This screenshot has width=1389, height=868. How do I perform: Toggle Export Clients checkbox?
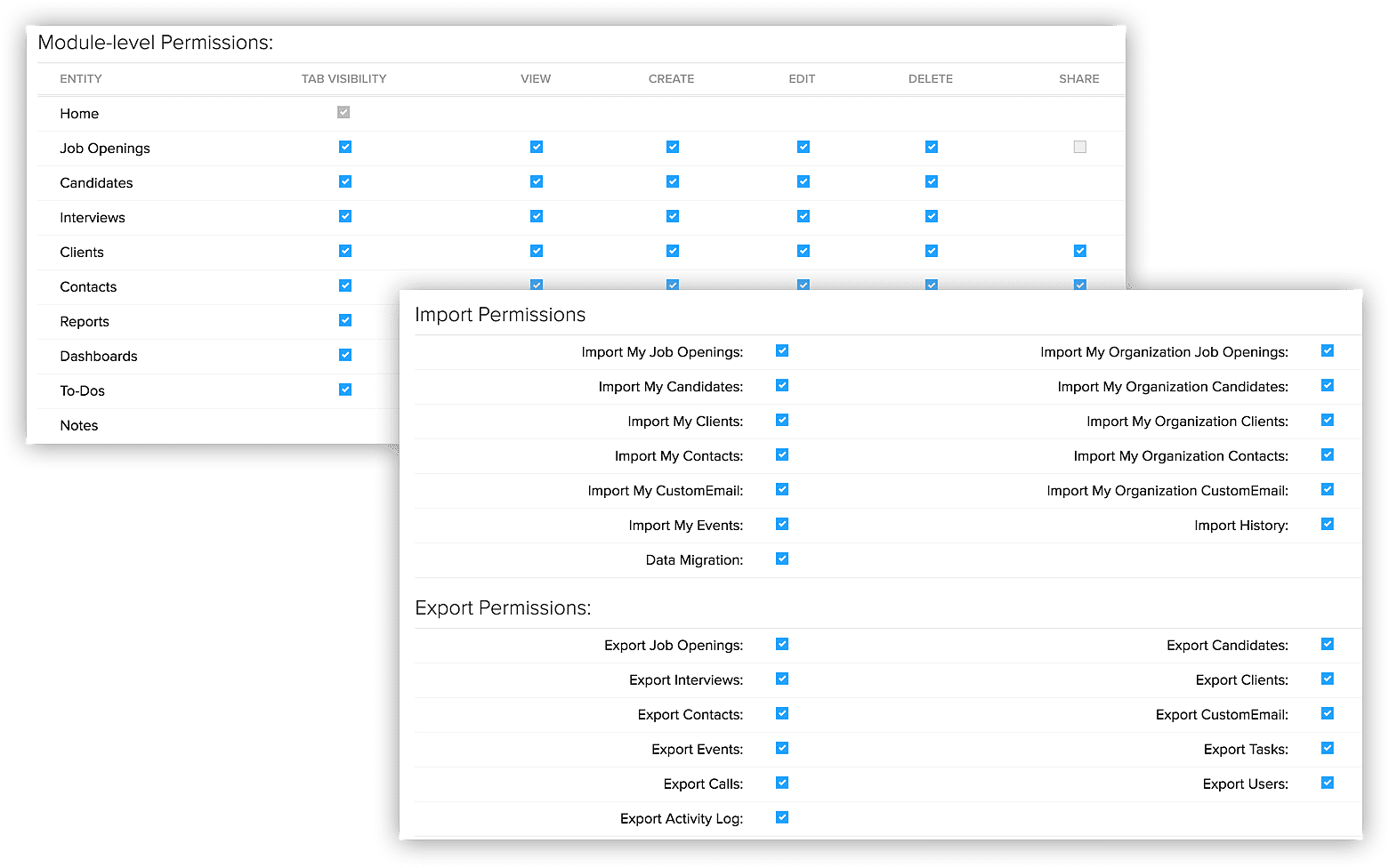coord(1328,679)
